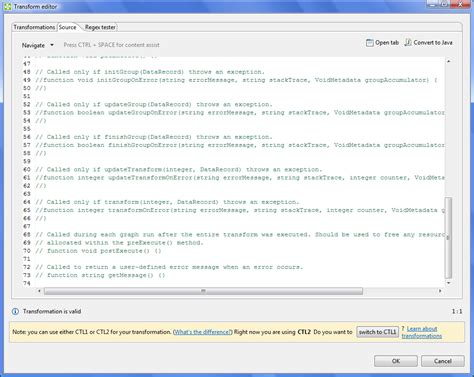Click the vertical scrollbar thumb
The width and height of the screenshot is (474, 377).
[449, 237]
